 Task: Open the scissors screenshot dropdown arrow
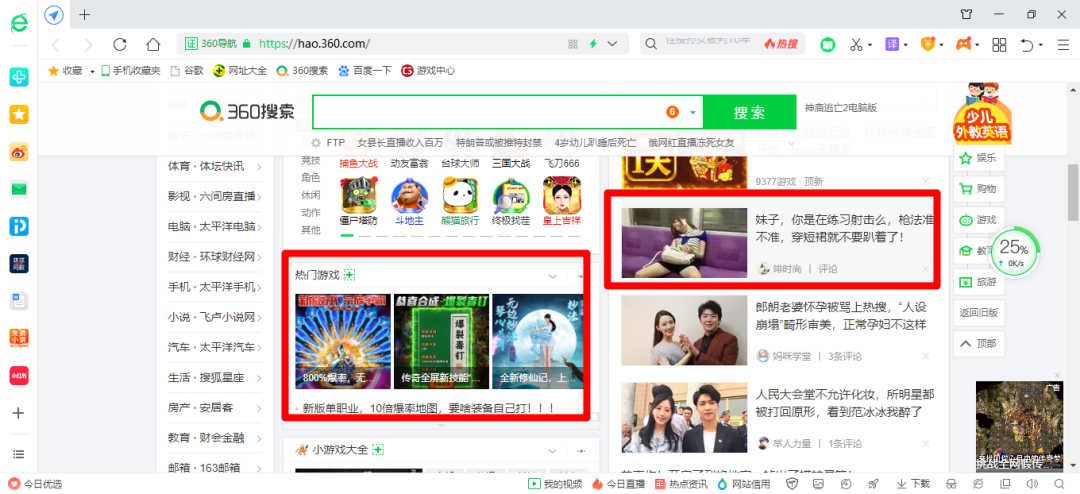tap(870, 45)
